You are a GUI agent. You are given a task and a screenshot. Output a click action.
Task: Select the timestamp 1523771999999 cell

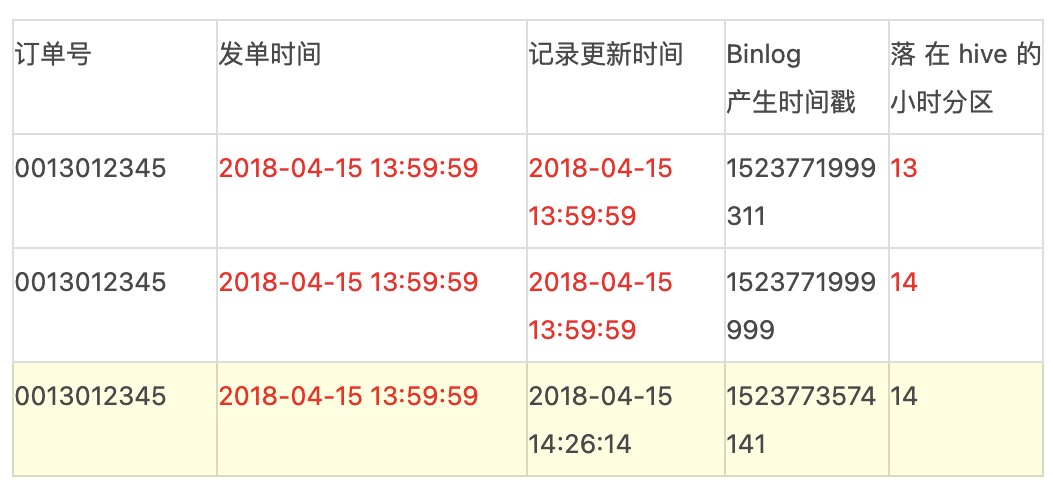(x=801, y=306)
